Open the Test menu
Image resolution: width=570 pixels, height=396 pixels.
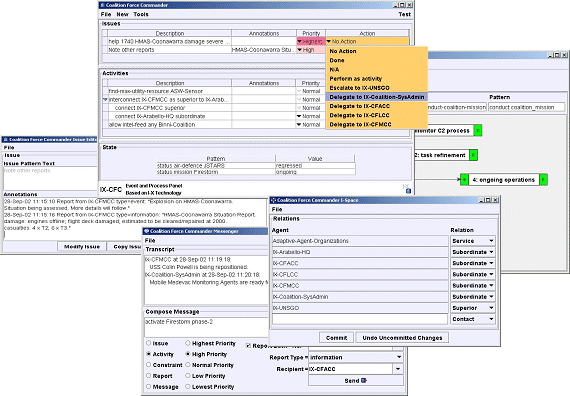405,14
